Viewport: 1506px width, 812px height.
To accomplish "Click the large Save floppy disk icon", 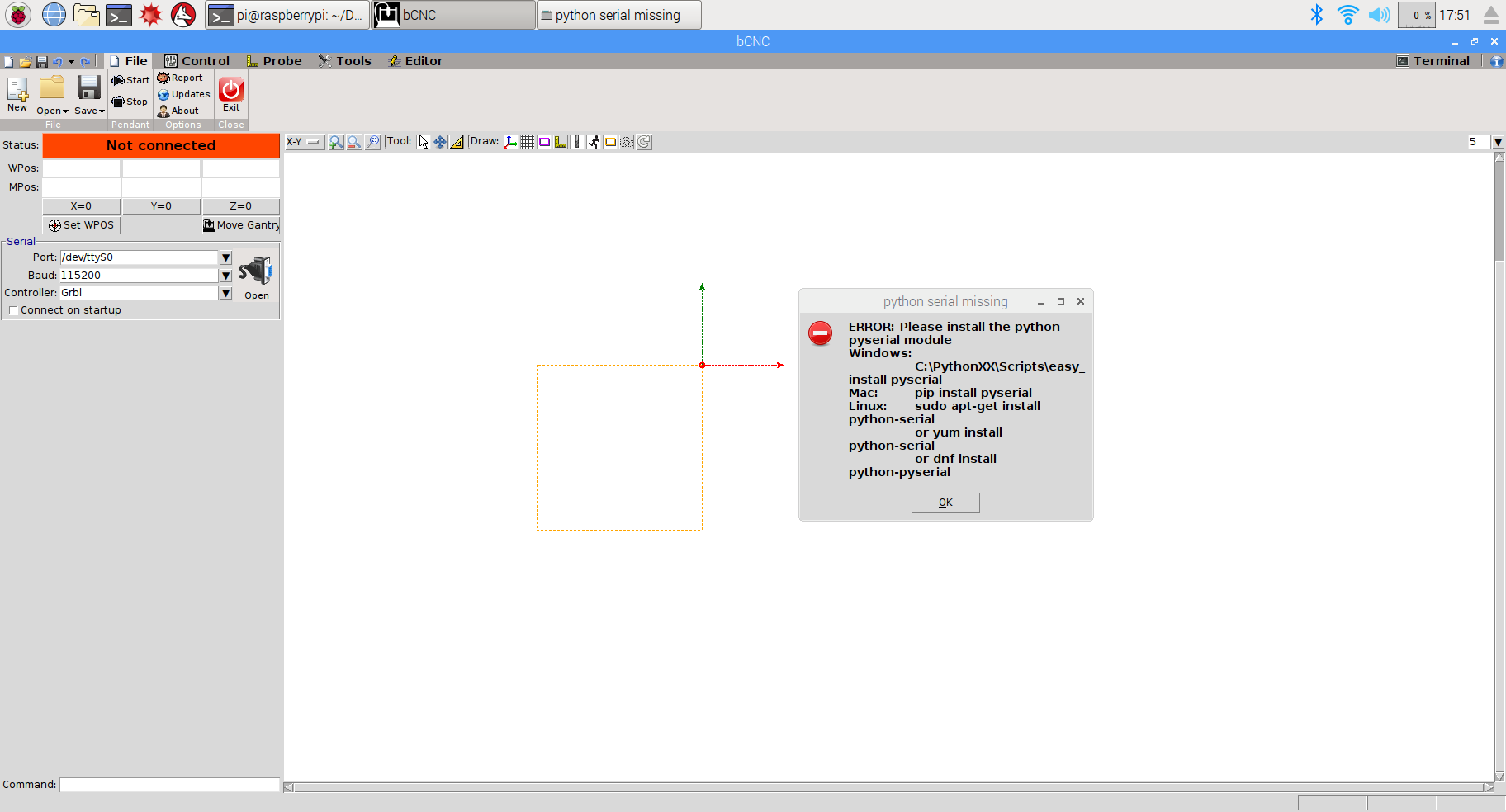I will pyautogui.click(x=88, y=87).
